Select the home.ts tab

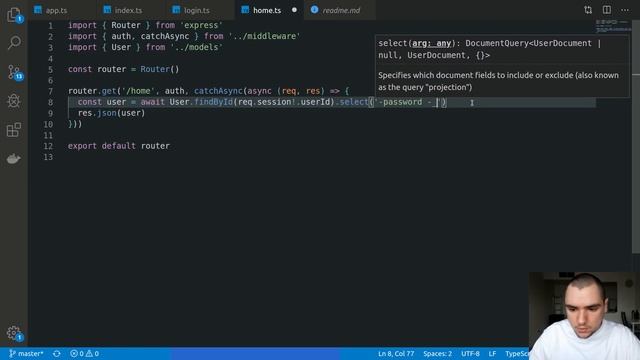tap(266, 10)
